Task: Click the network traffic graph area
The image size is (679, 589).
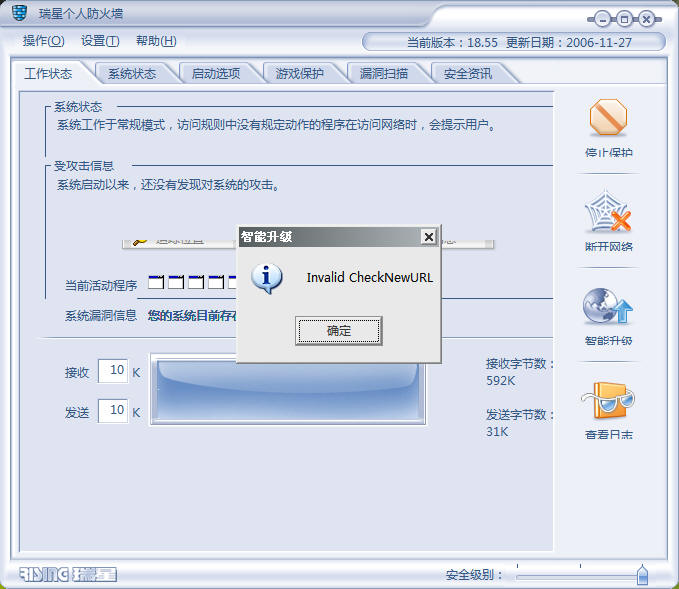Action: point(288,392)
